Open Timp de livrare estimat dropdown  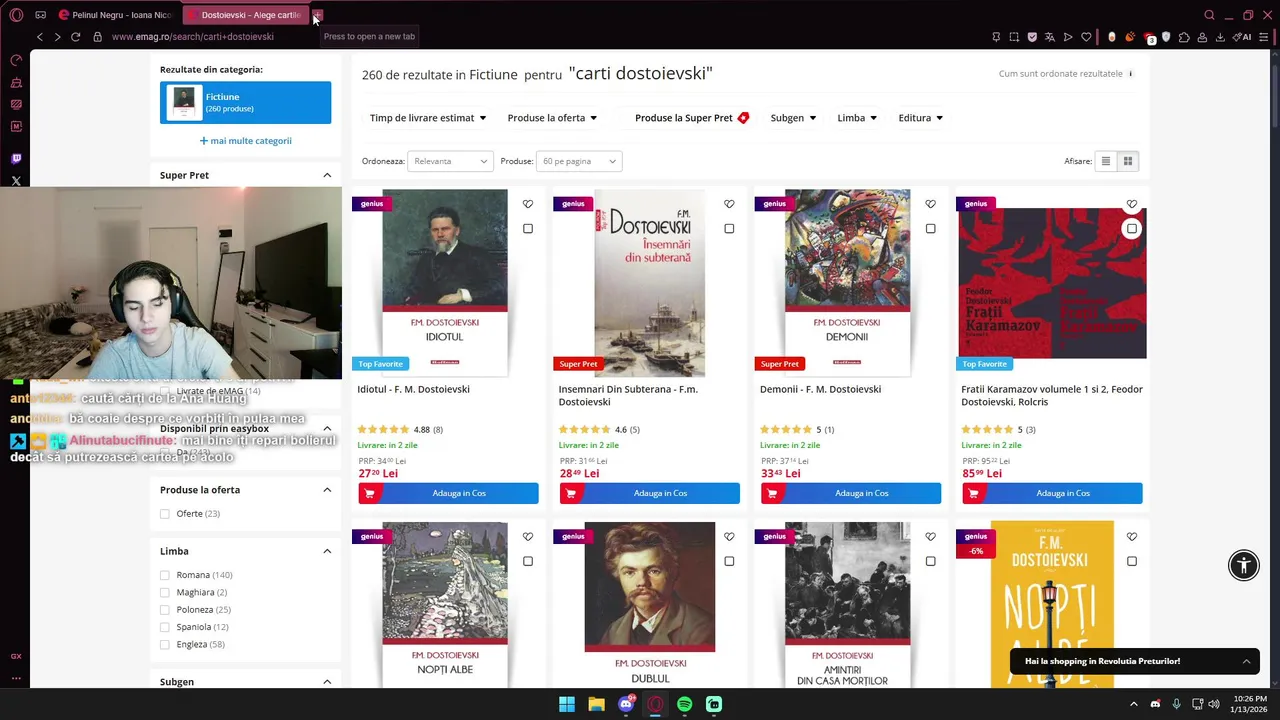pyautogui.click(x=428, y=118)
